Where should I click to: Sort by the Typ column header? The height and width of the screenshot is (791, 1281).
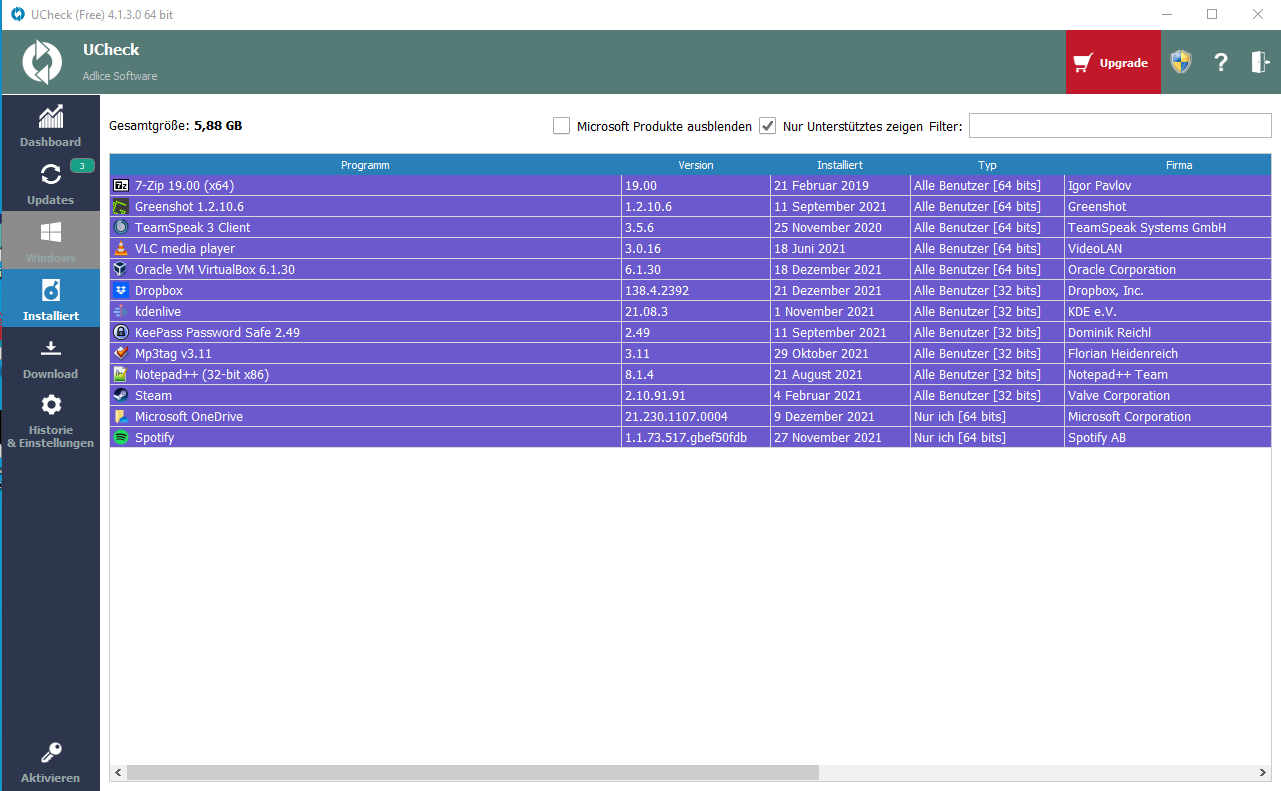pos(987,165)
